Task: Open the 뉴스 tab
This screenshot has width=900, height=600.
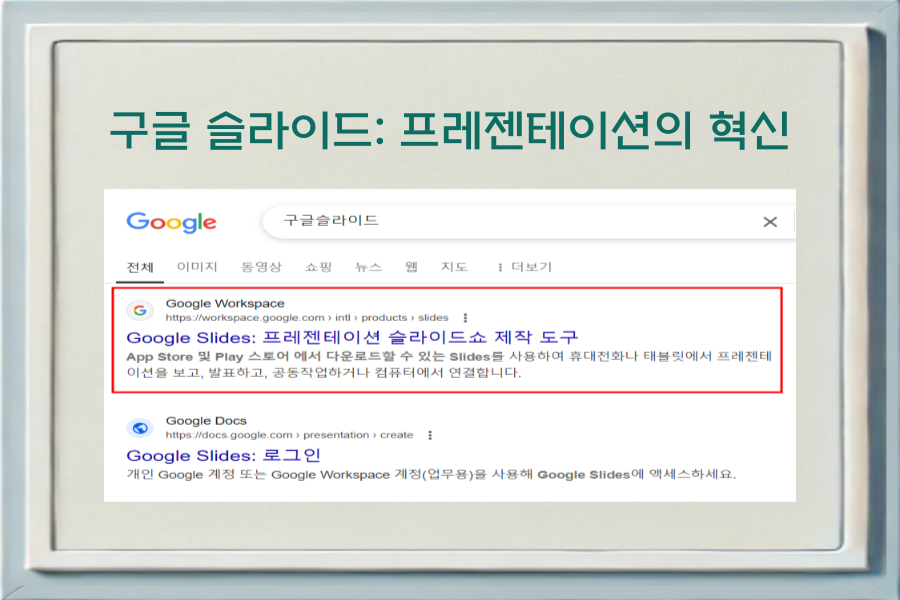Action: click(368, 266)
